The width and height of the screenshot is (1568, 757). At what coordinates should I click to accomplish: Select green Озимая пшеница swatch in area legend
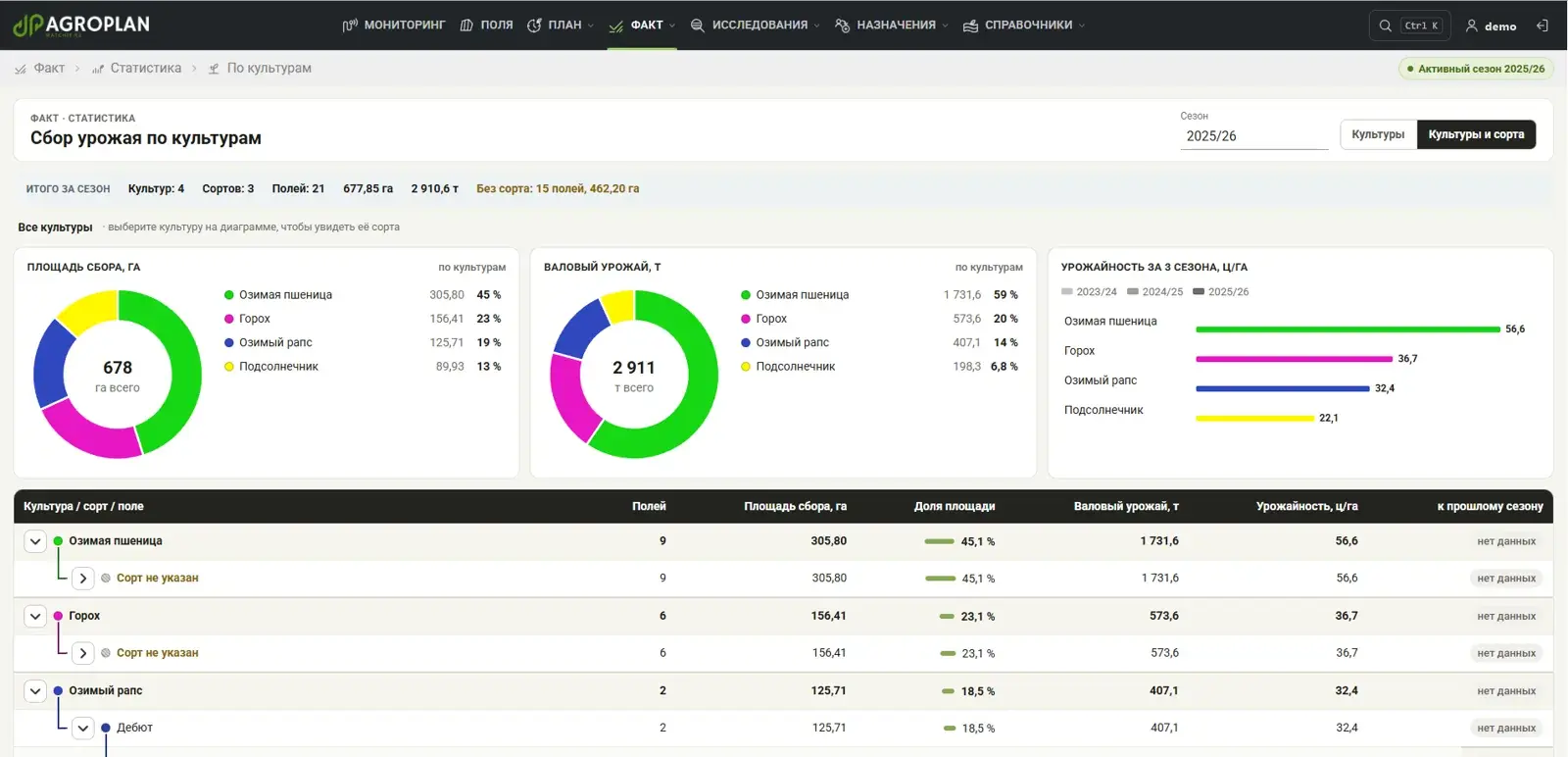[229, 295]
